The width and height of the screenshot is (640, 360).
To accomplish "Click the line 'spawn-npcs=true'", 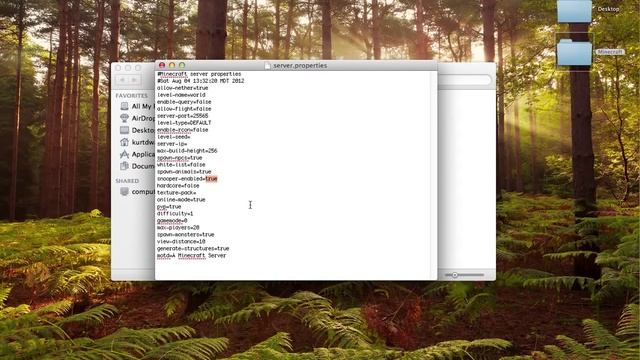I will pyautogui.click(x=180, y=158).
